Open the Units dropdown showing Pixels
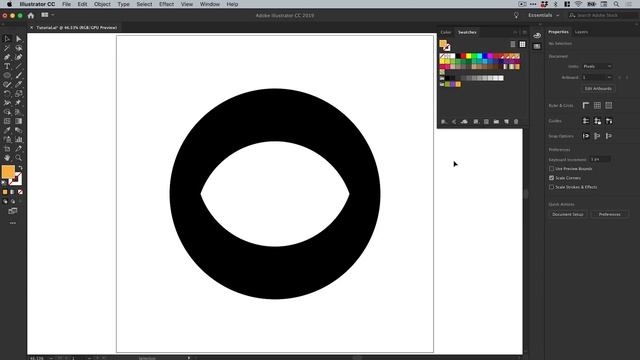This screenshot has height=360, width=640. point(597,66)
